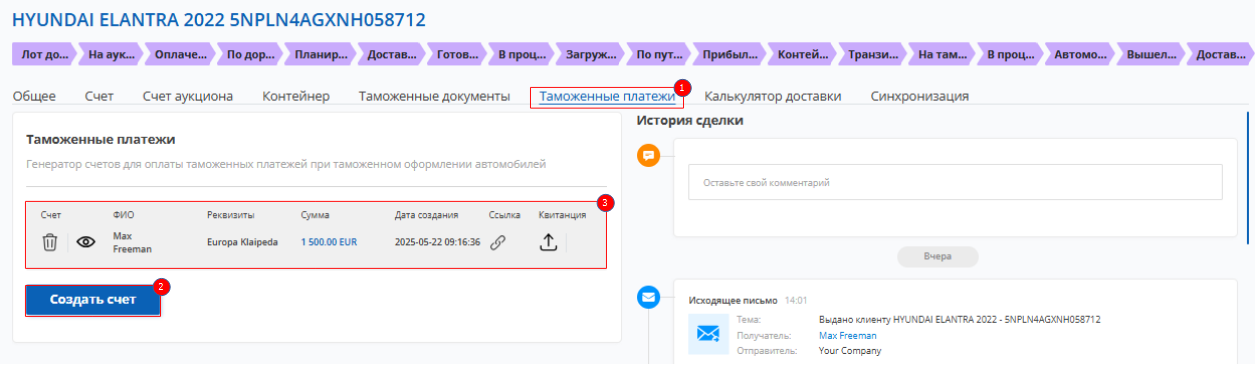Click the История сделки heading
The image size is (1255, 387).
pyautogui.click(x=689, y=121)
